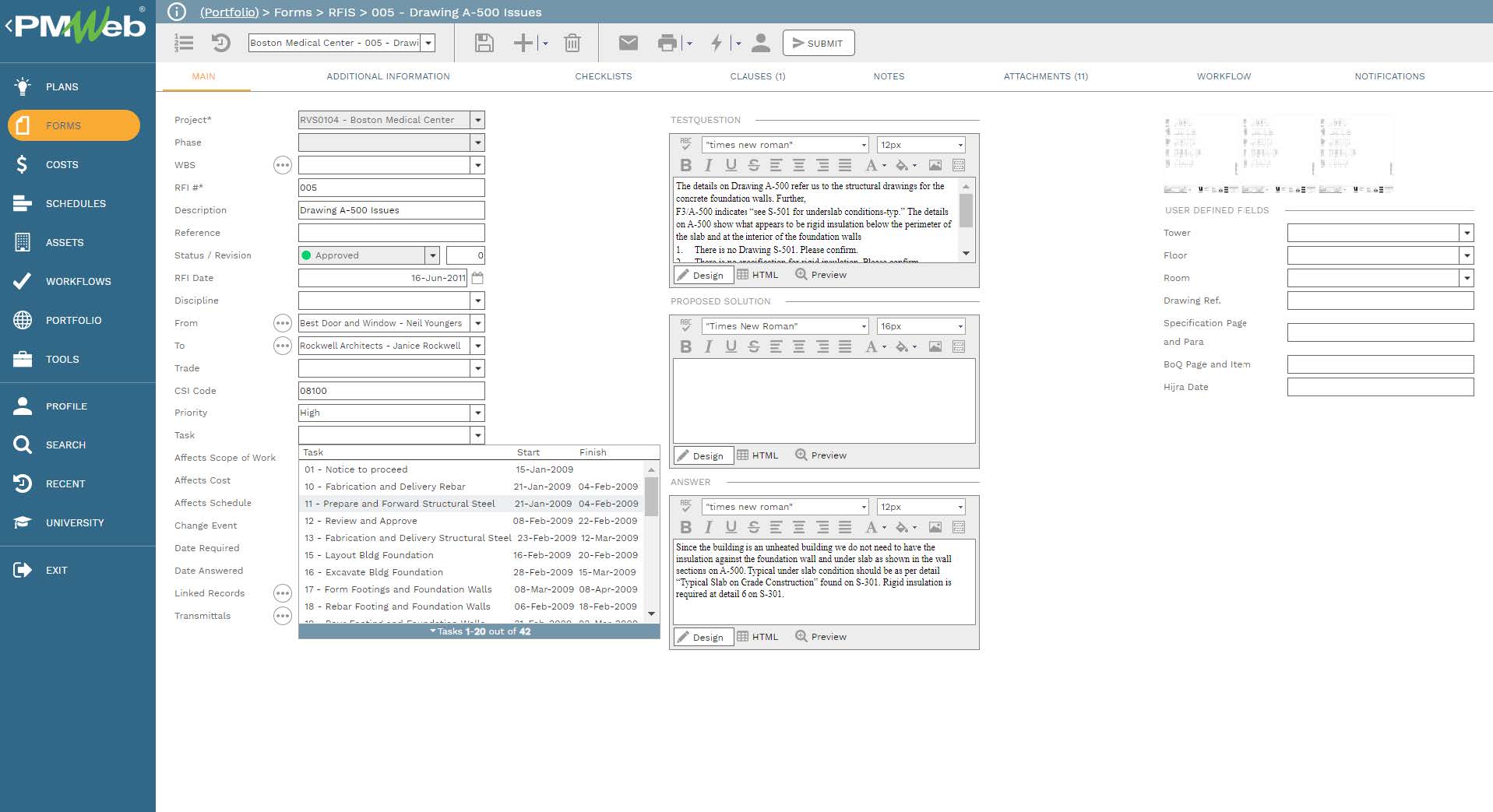Image resolution: width=1493 pixels, height=812 pixels.
Task: Open the record selector dropdown in toolbar
Action: [x=428, y=43]
